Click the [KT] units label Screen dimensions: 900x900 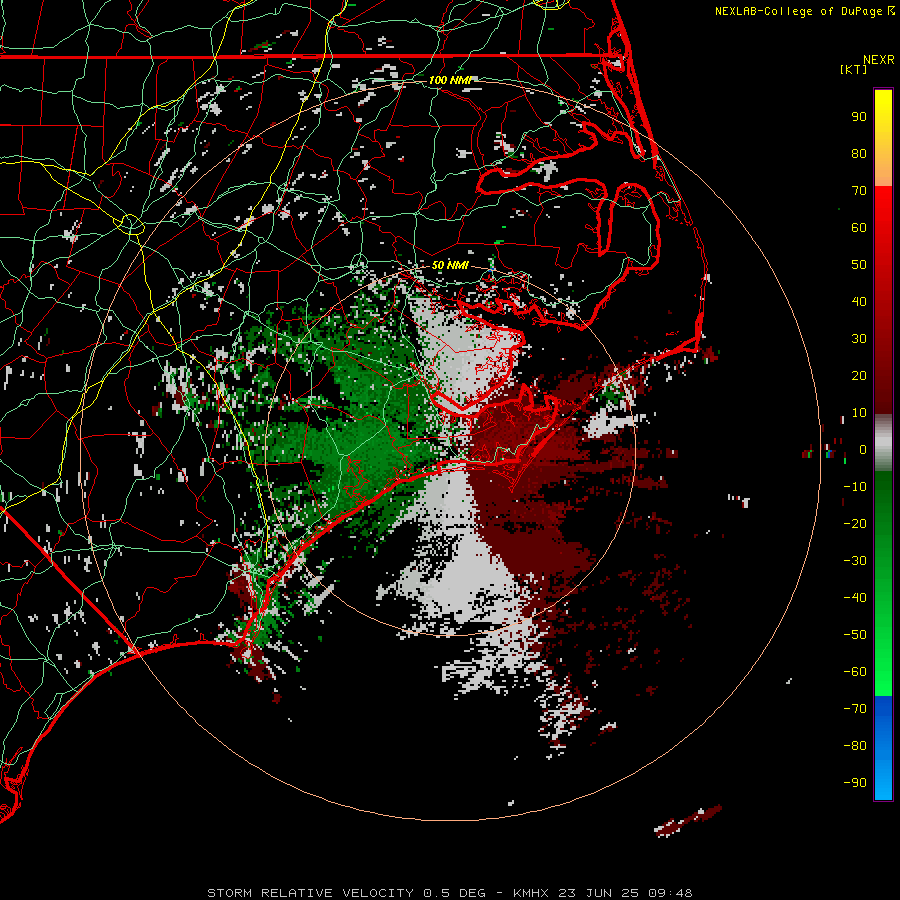(853, 69)
